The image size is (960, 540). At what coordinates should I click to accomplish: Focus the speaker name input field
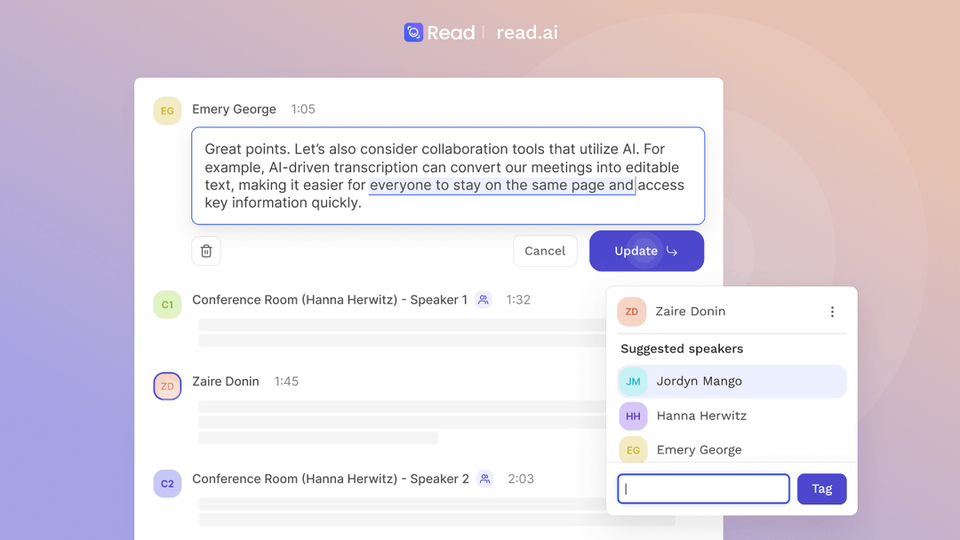pos(703,489)
